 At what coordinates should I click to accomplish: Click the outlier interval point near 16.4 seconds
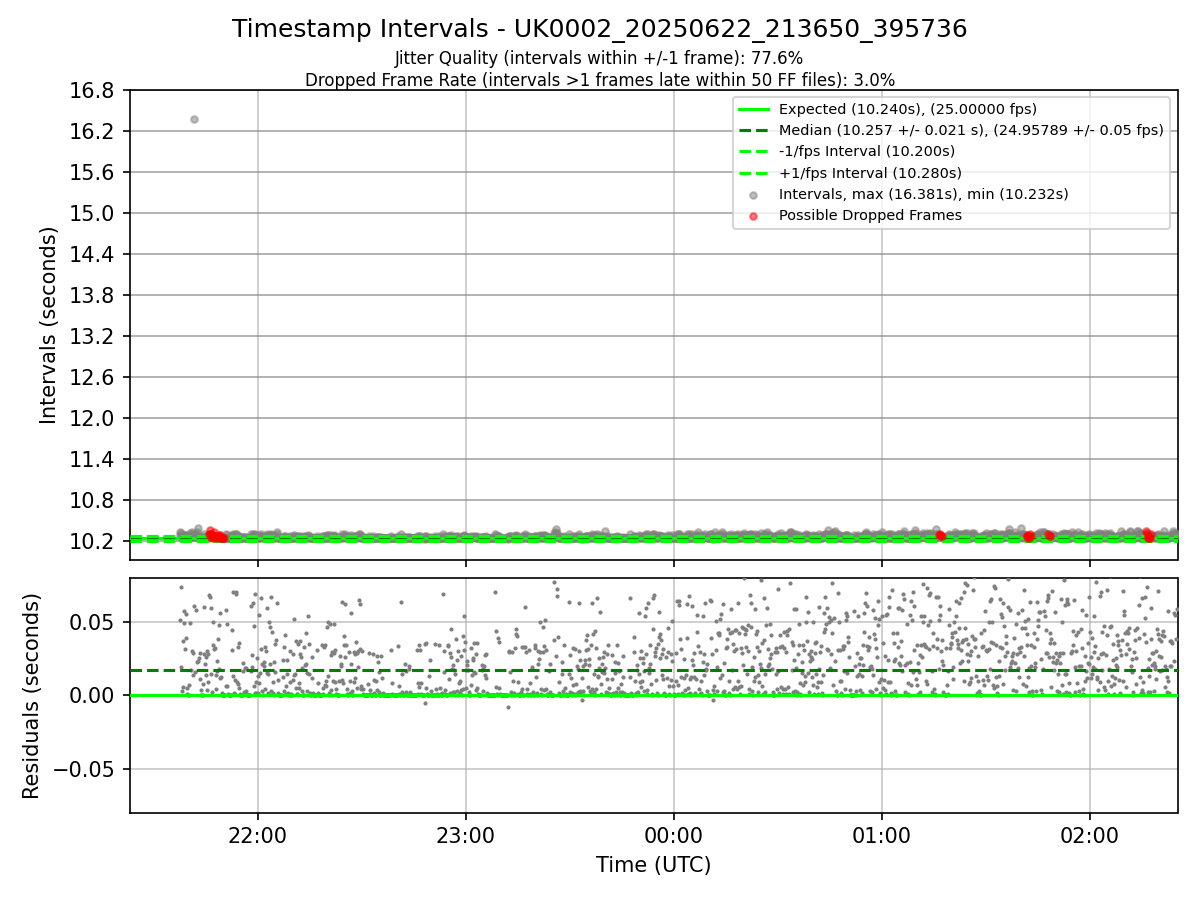[x=194, y=119]
